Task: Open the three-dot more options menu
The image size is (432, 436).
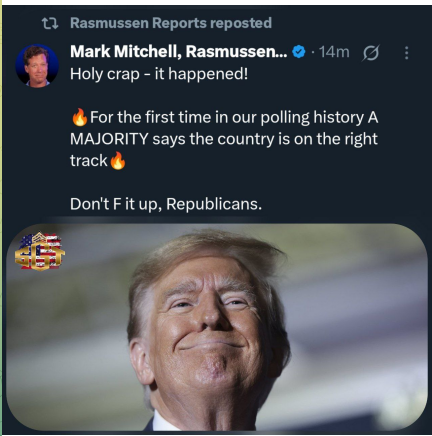Action: [406, 53]
